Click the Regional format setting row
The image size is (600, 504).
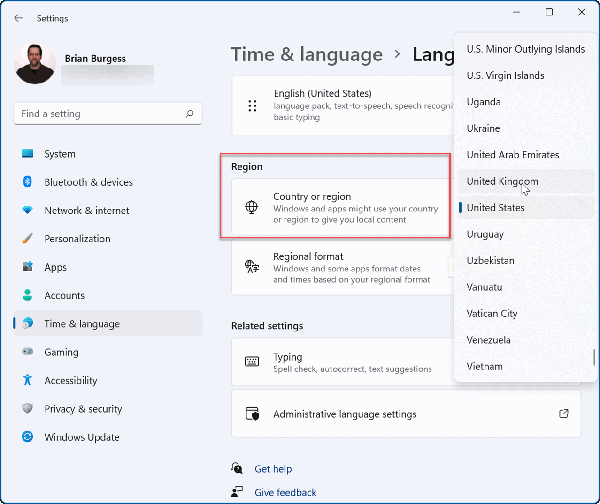(x=342, y=267)
